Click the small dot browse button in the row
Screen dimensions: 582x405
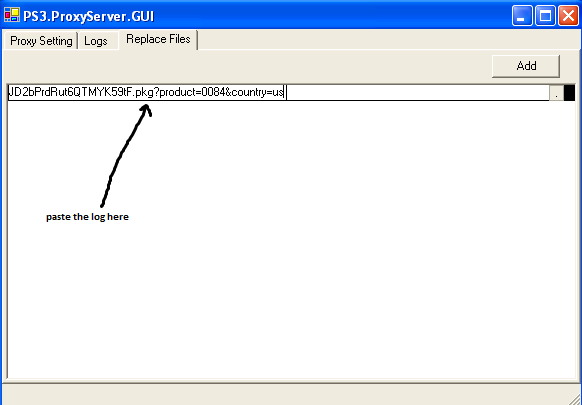556,93
